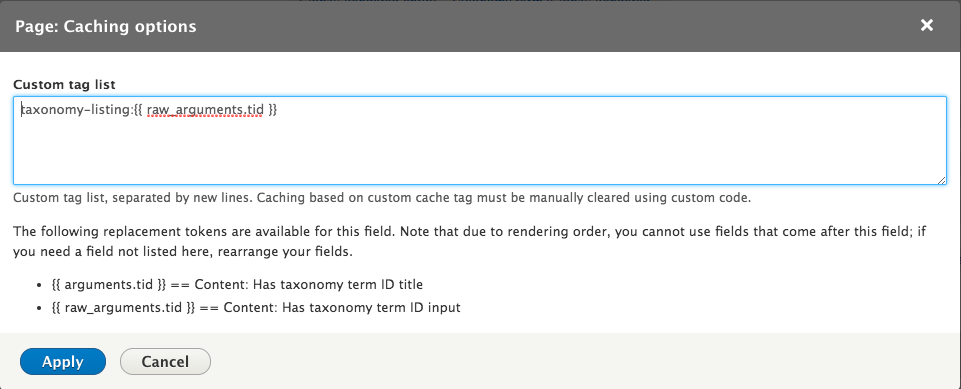The height and width of the screenshot is (389, 961).
Task: Click the help text about new line separation
Action: point(382,198)
